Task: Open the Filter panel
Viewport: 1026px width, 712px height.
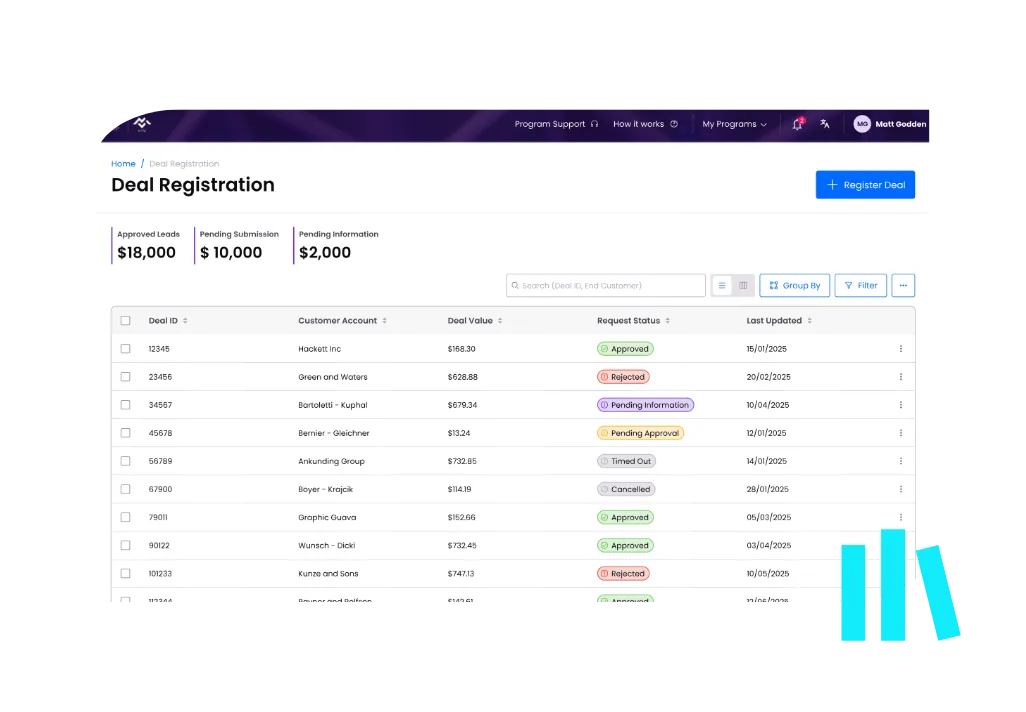Action: click(x=860, y=285)
